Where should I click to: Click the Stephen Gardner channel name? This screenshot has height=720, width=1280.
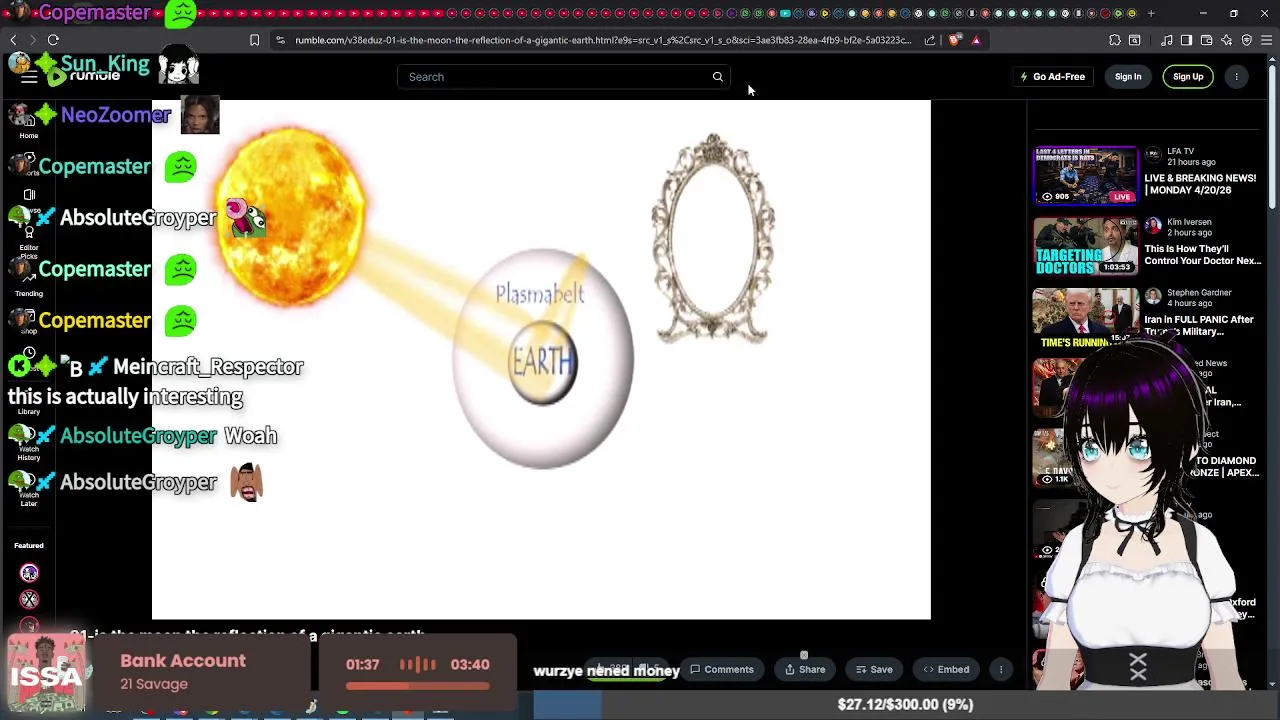[x=1197, y=293]
